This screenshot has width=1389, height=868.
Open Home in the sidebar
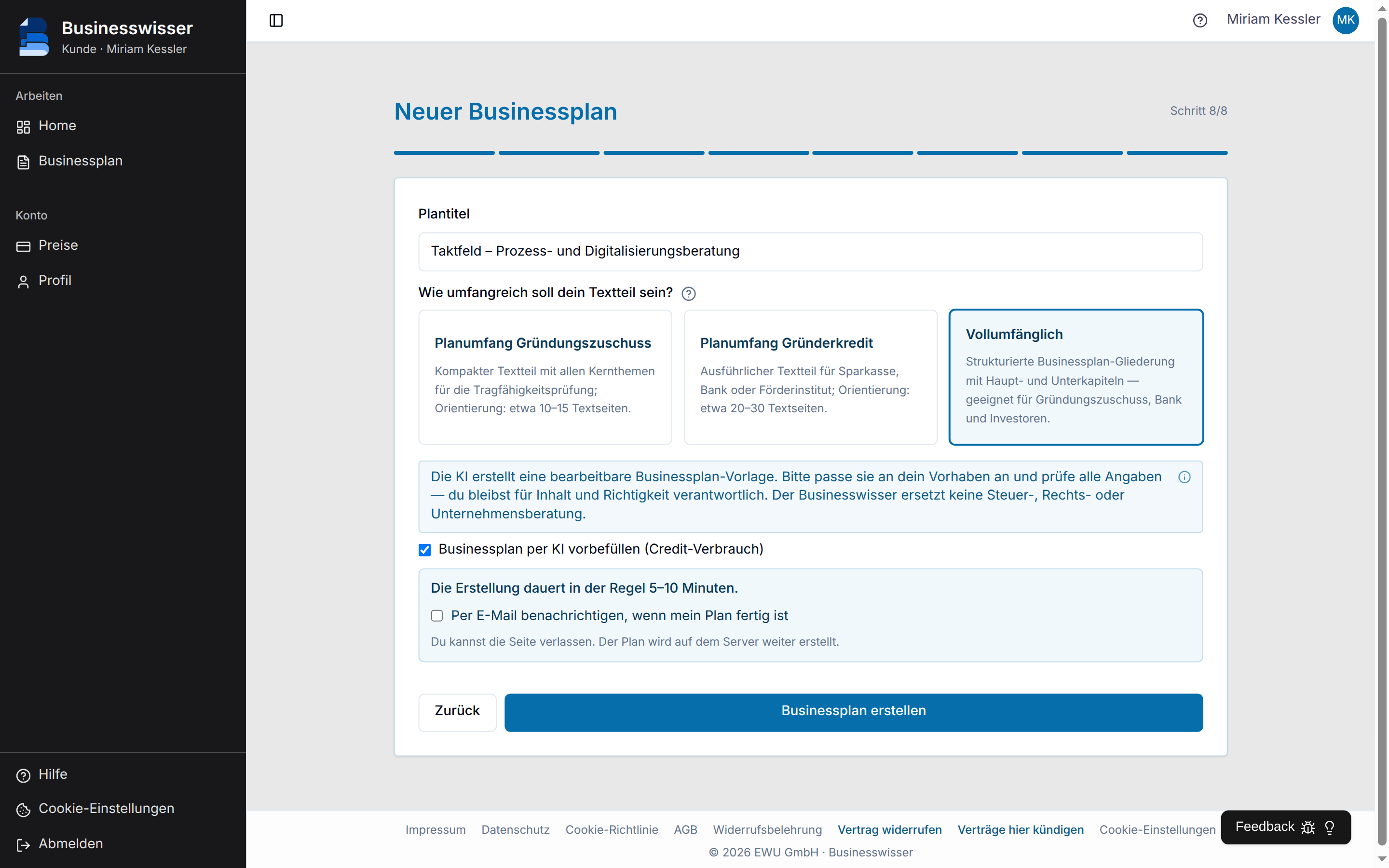(123, 126)
